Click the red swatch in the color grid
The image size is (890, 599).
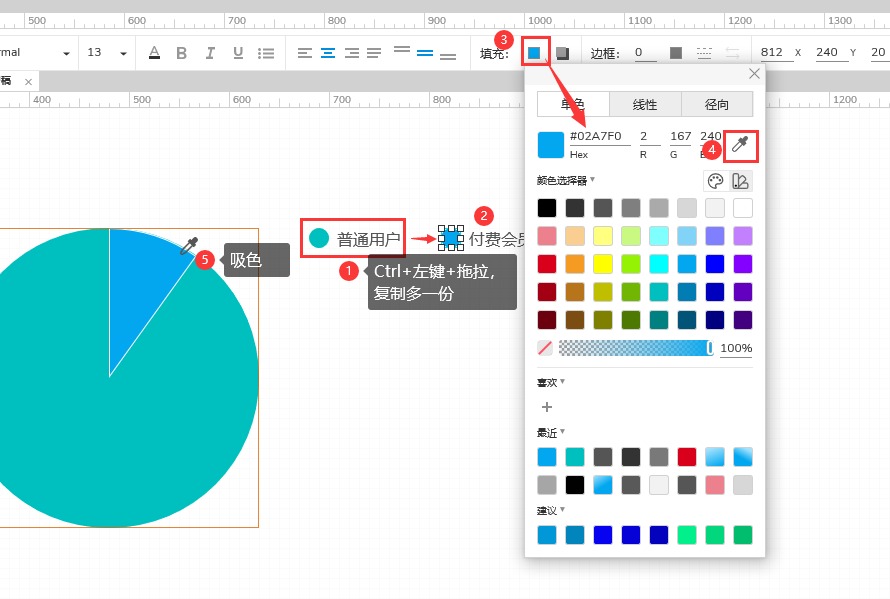point(547,263)
